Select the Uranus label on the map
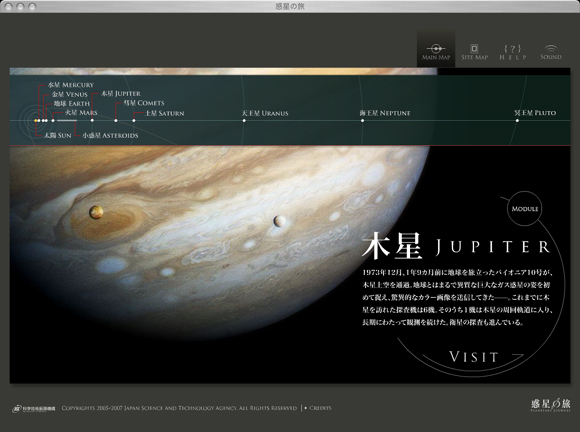Image resolution: width=580 pixels, height=432 pixels. (x=265, y=113)
